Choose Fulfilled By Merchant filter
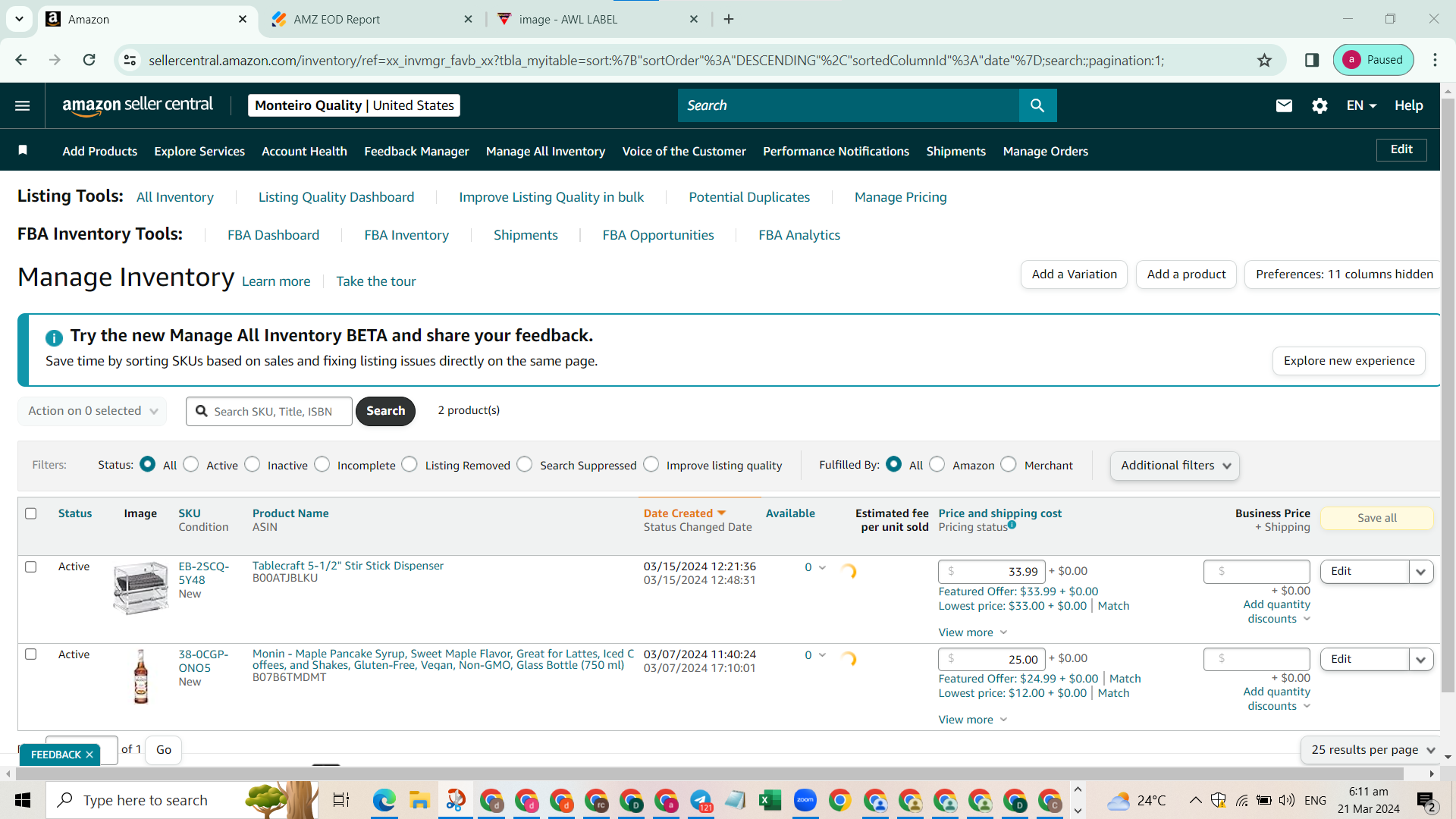The height and width of the screenshot is (819, 1456). (1009, 464)
